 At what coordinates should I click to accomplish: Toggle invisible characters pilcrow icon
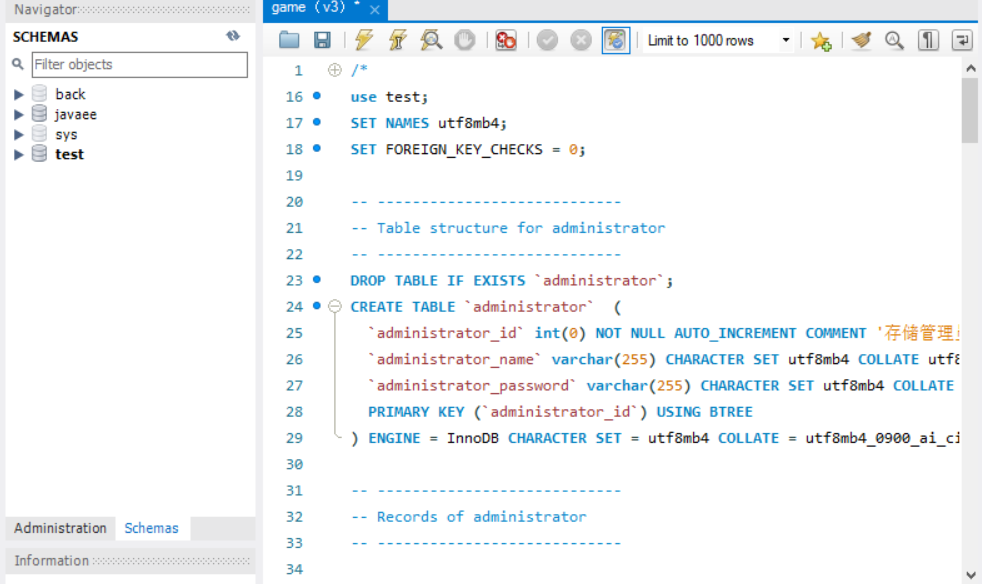tap(928, 40)
